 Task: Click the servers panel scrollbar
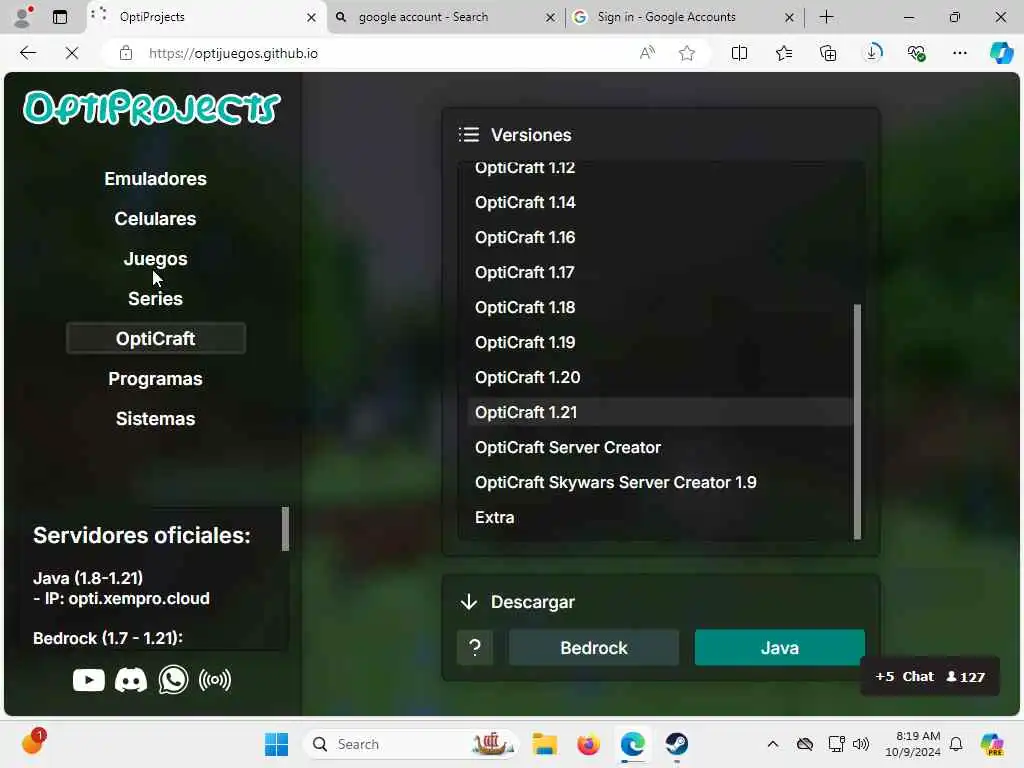285,529
